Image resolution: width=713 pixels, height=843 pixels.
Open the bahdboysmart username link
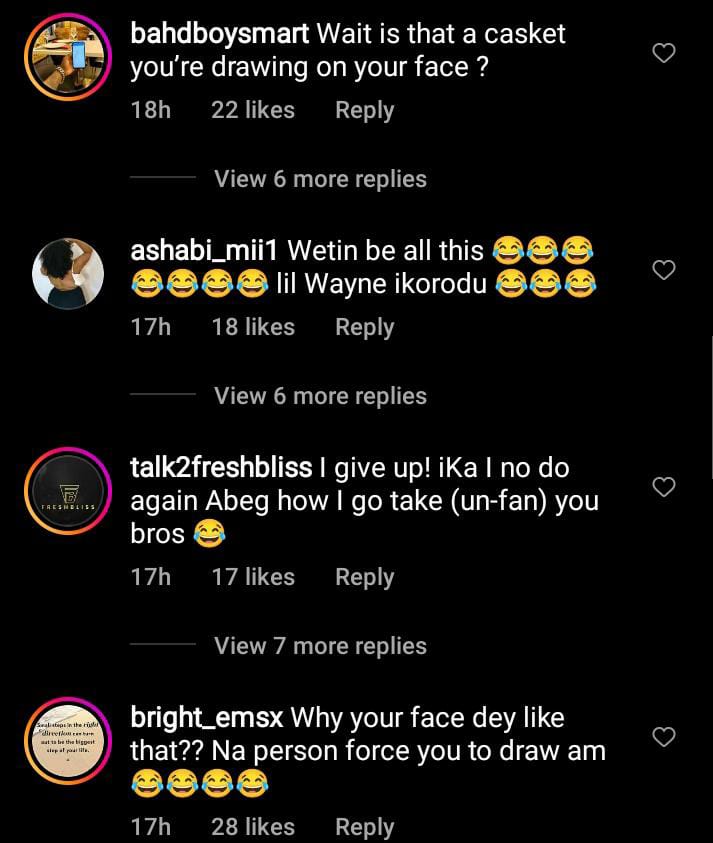219,34
